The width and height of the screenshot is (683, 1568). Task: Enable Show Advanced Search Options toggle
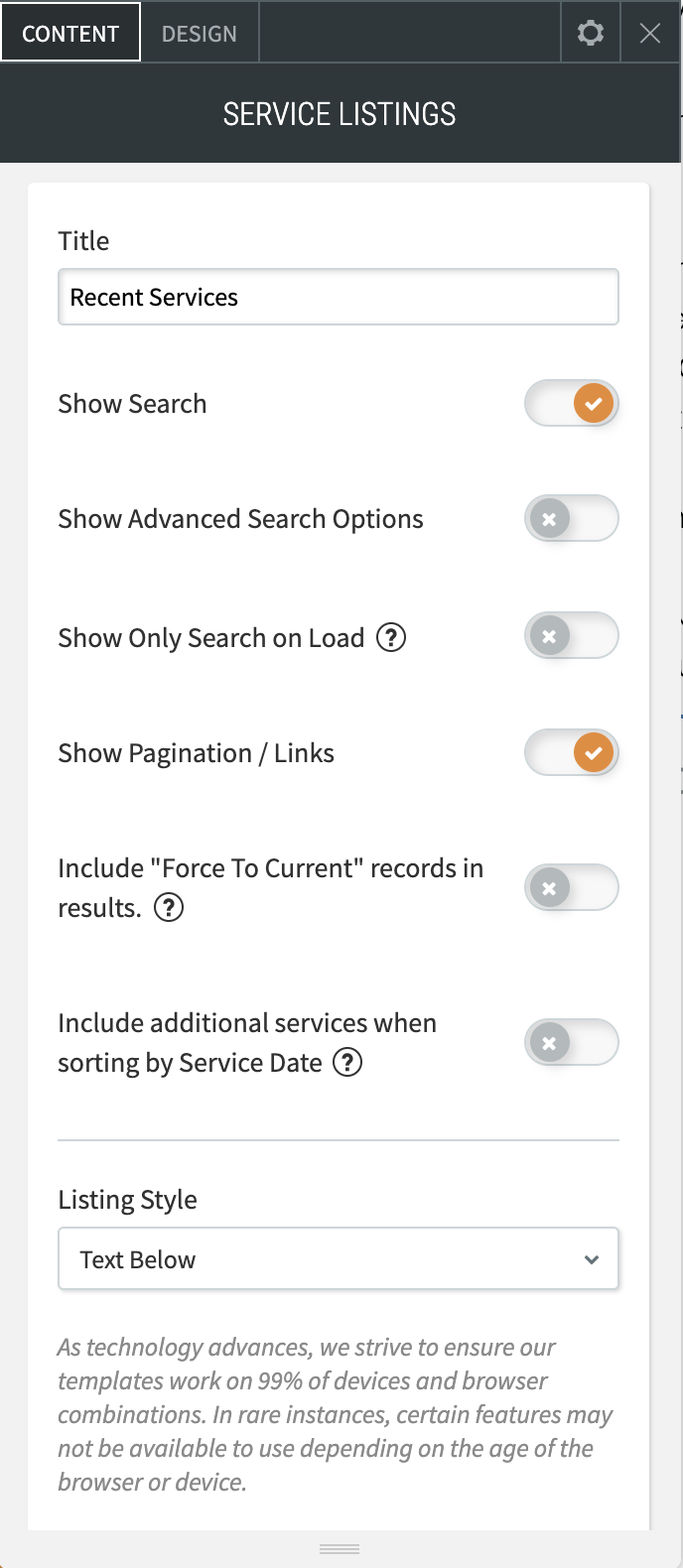(x=572, y=518)
